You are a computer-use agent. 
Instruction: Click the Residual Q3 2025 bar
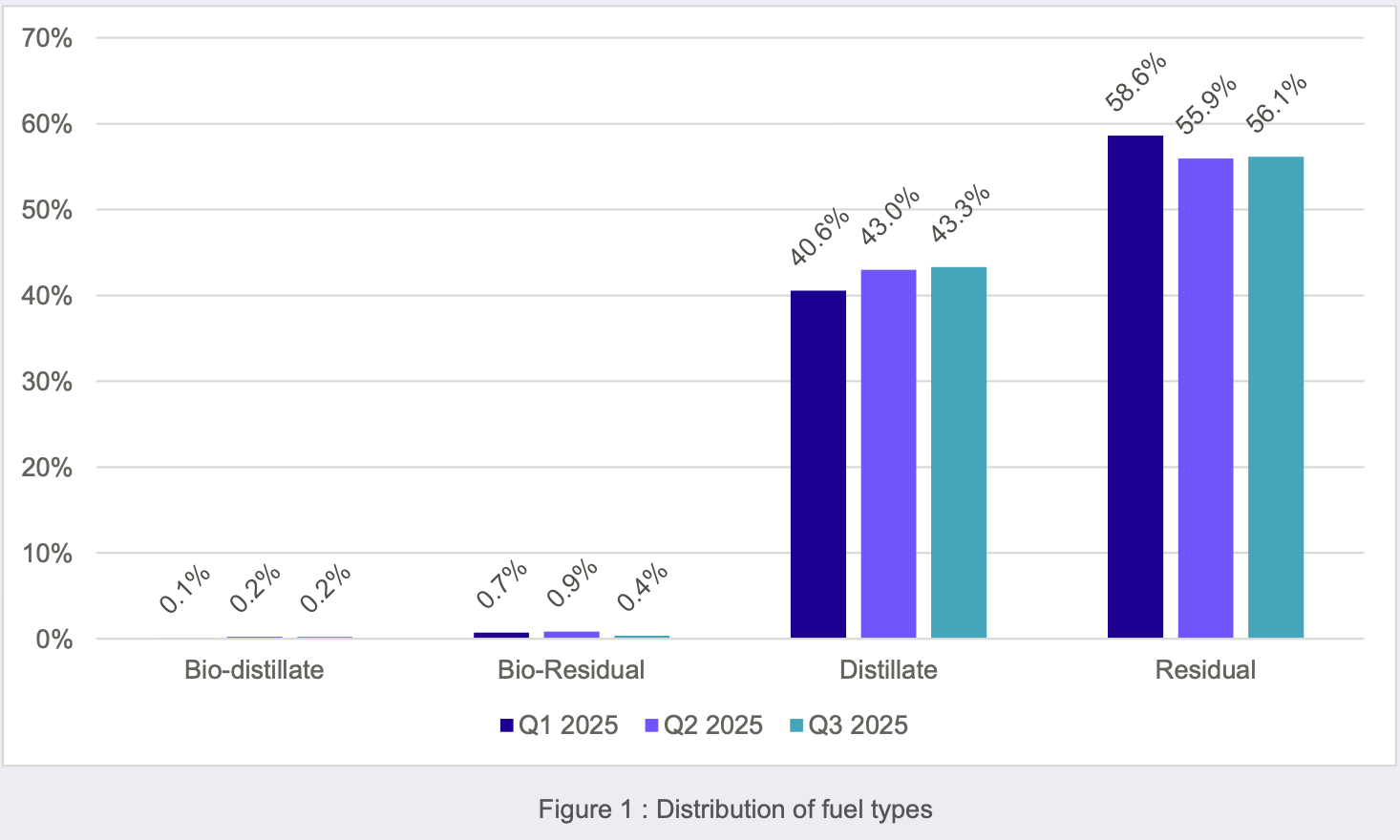tap(1276, 397)
